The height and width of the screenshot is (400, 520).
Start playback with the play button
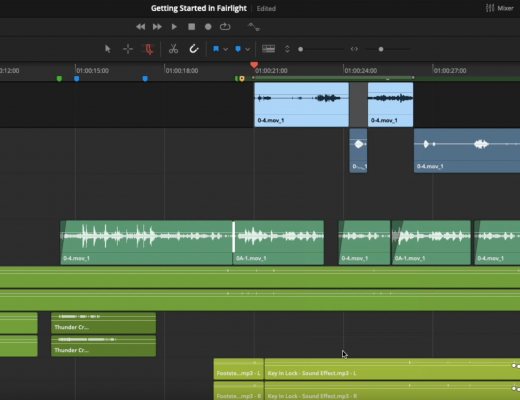coord(174,27)
